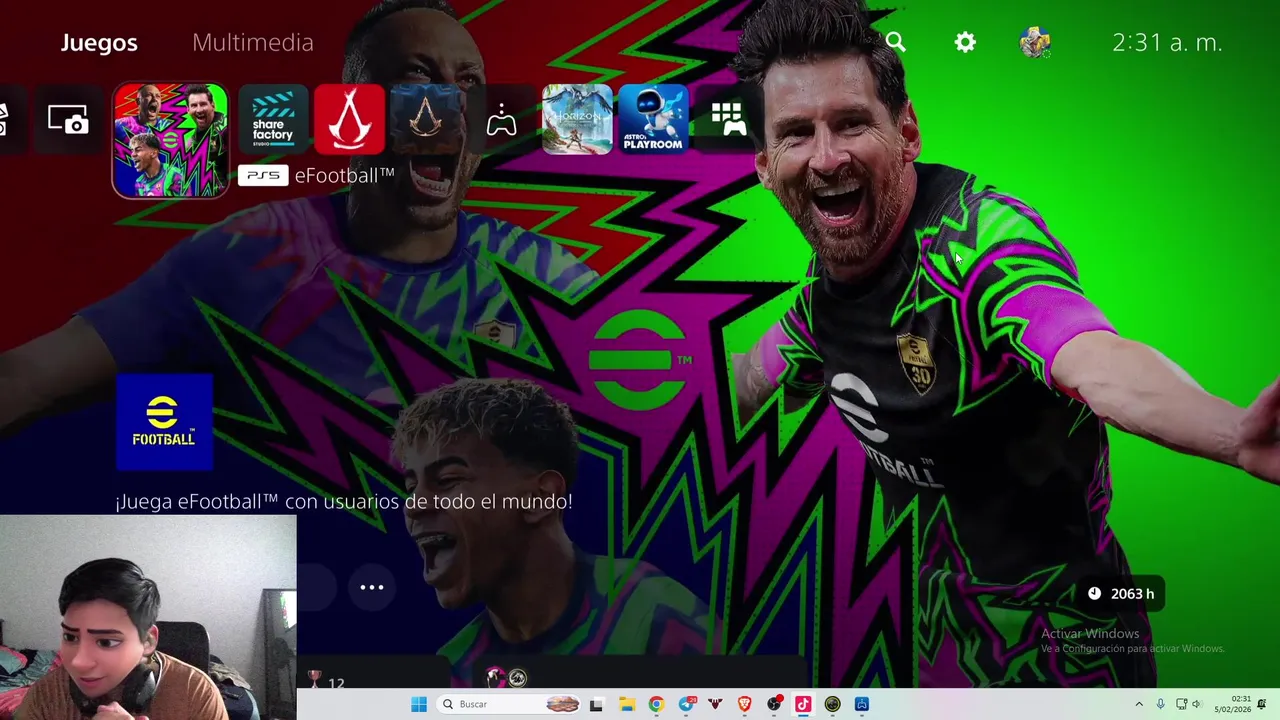Open Telegram from taskbar
The width and height of the screenshot is (1280, 720).
tap(685, 704)
